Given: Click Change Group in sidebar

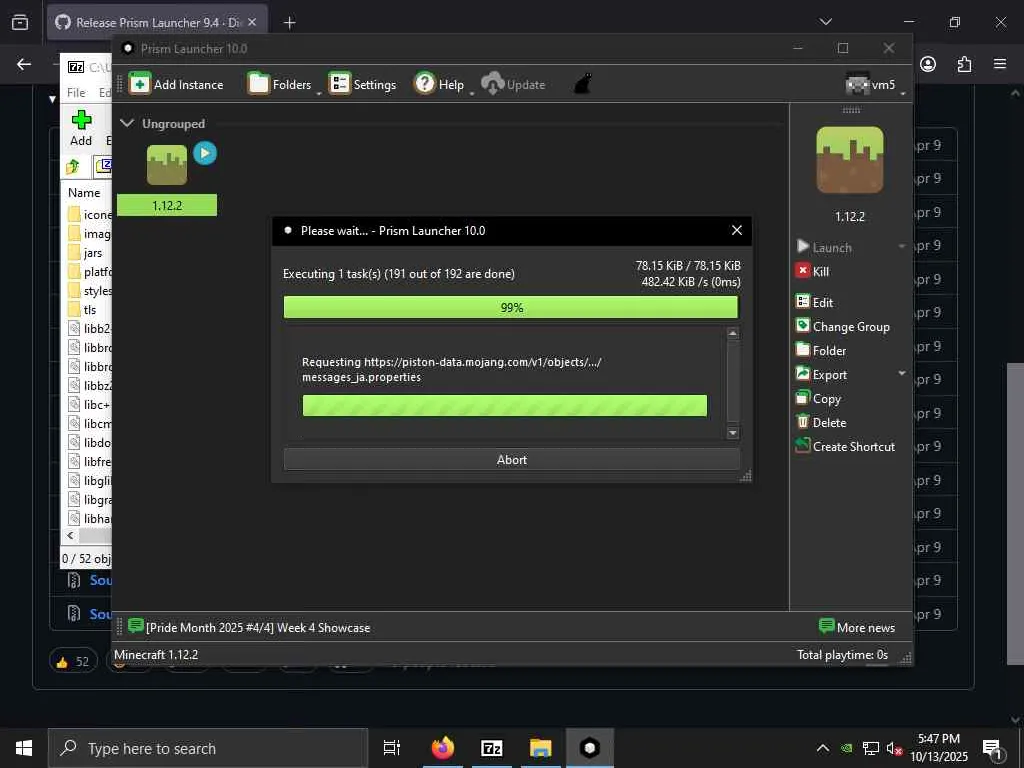Looking at the screenshot, I should pos(842,326).
